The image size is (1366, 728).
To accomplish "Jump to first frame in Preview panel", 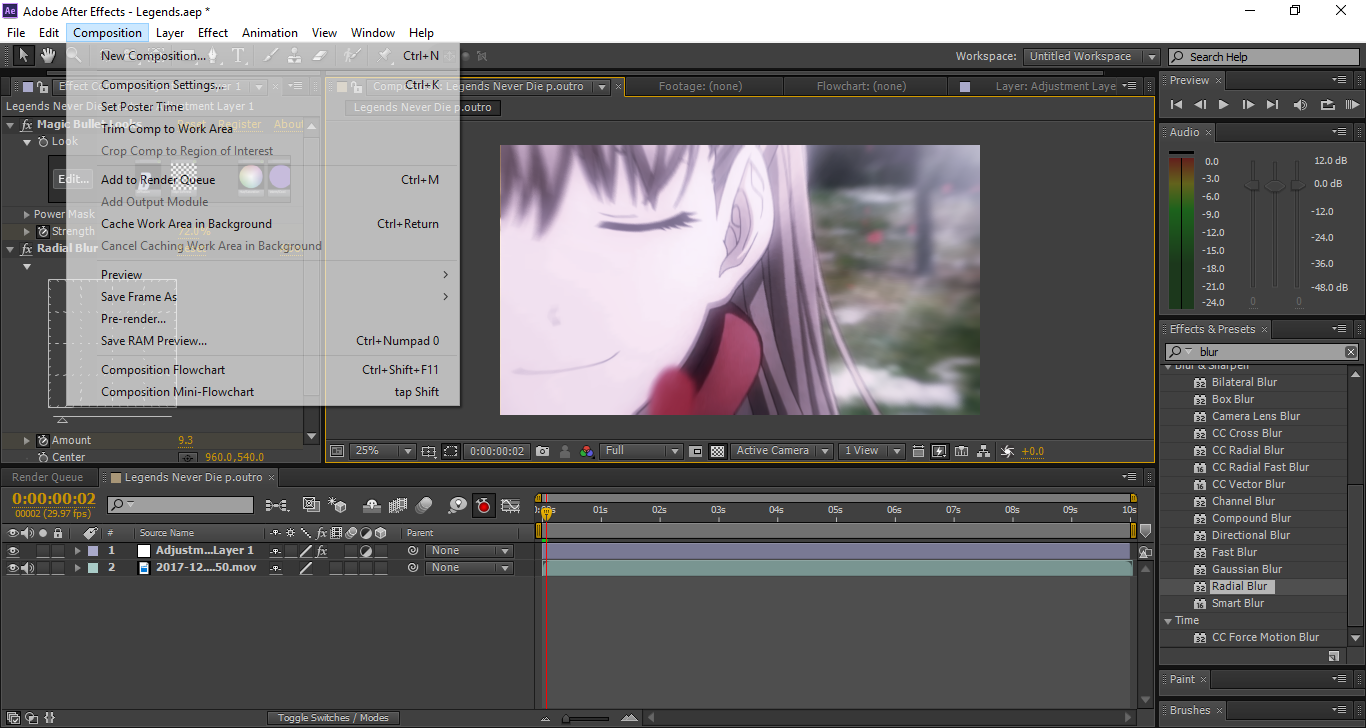I will coord(1177,105).
